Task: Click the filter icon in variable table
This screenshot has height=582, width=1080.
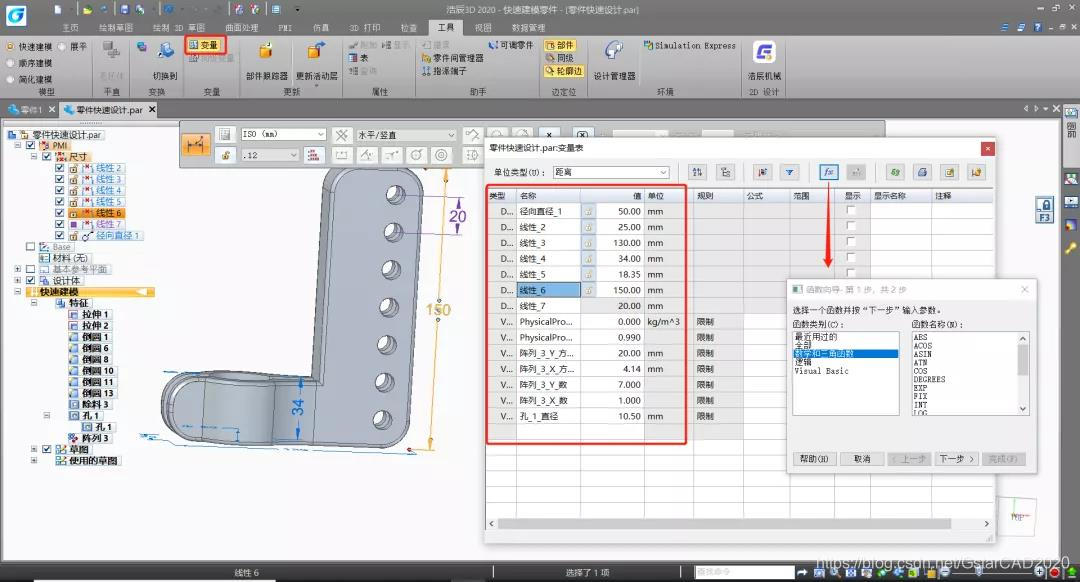Action: [x=789, y=172]
